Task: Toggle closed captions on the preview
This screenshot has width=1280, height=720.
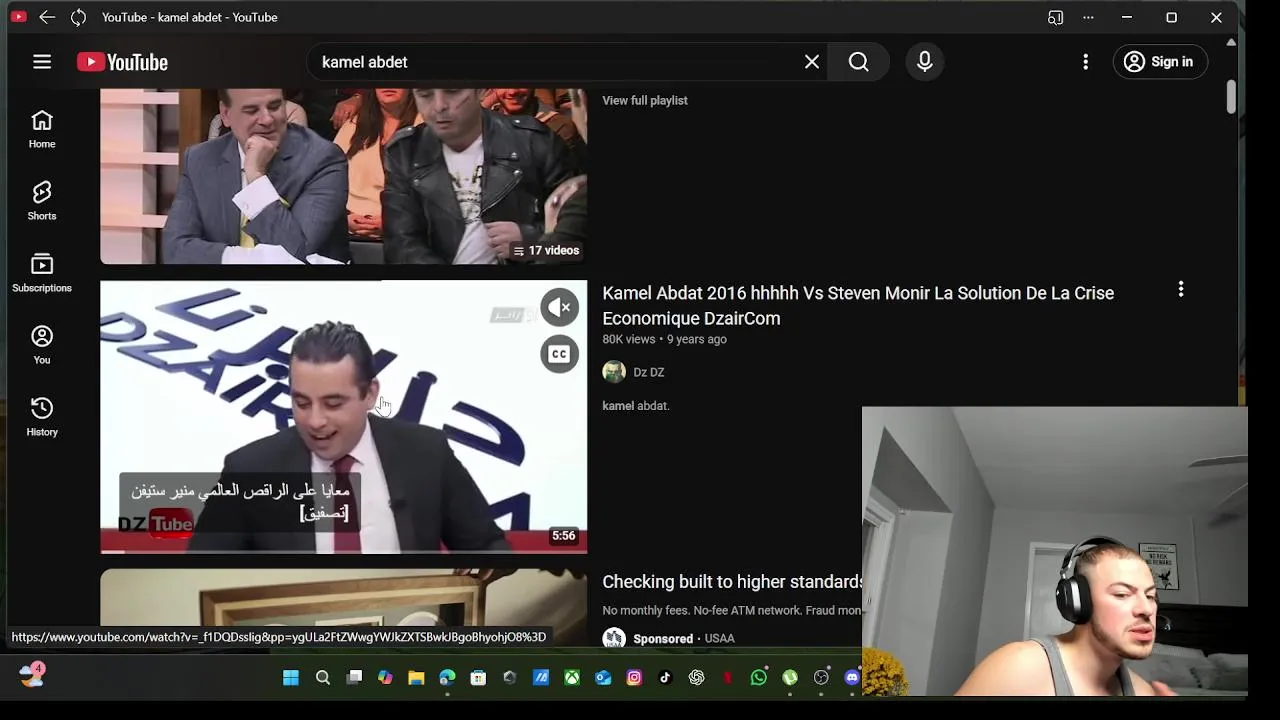Action: point(560,354)
